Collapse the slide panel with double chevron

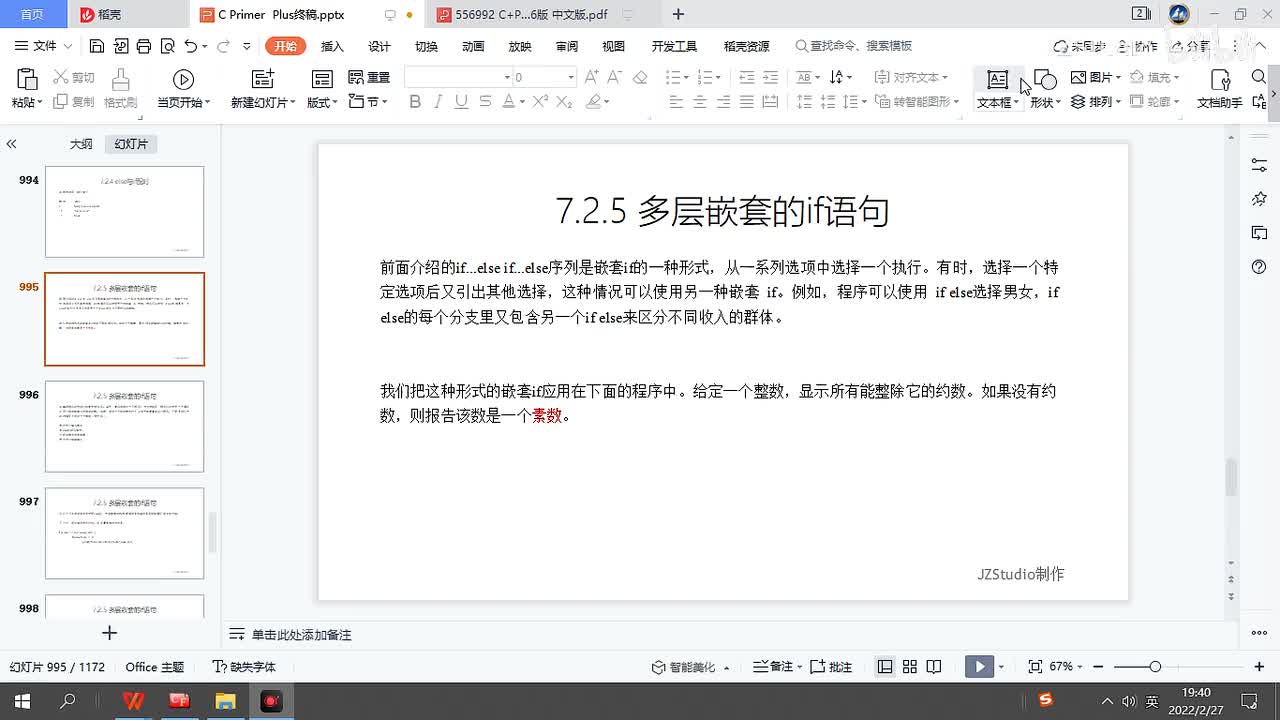pyautogui.click(x=11, y=144)
